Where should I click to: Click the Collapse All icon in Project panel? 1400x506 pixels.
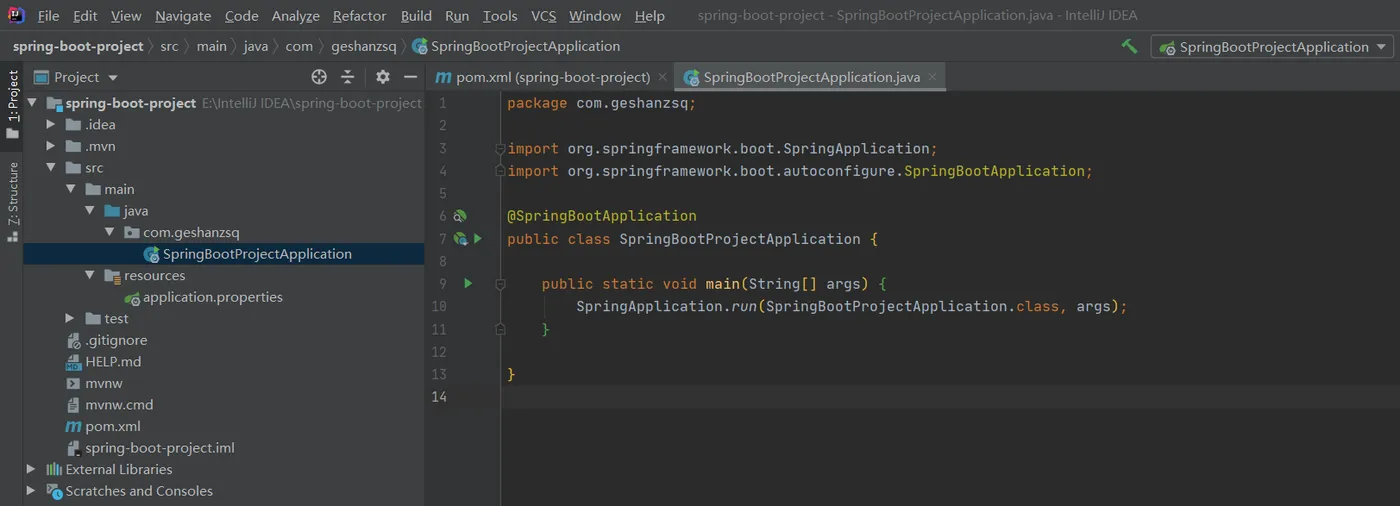click(x=348, y=77)
